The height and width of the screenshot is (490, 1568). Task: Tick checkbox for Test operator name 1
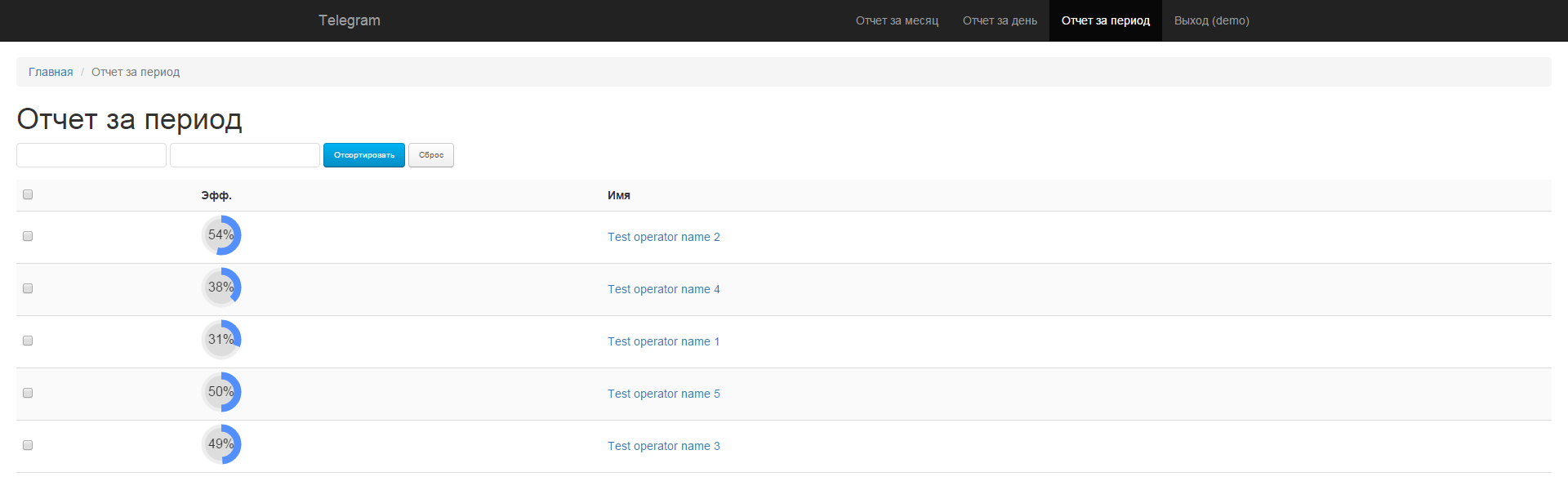click(28, 341)
